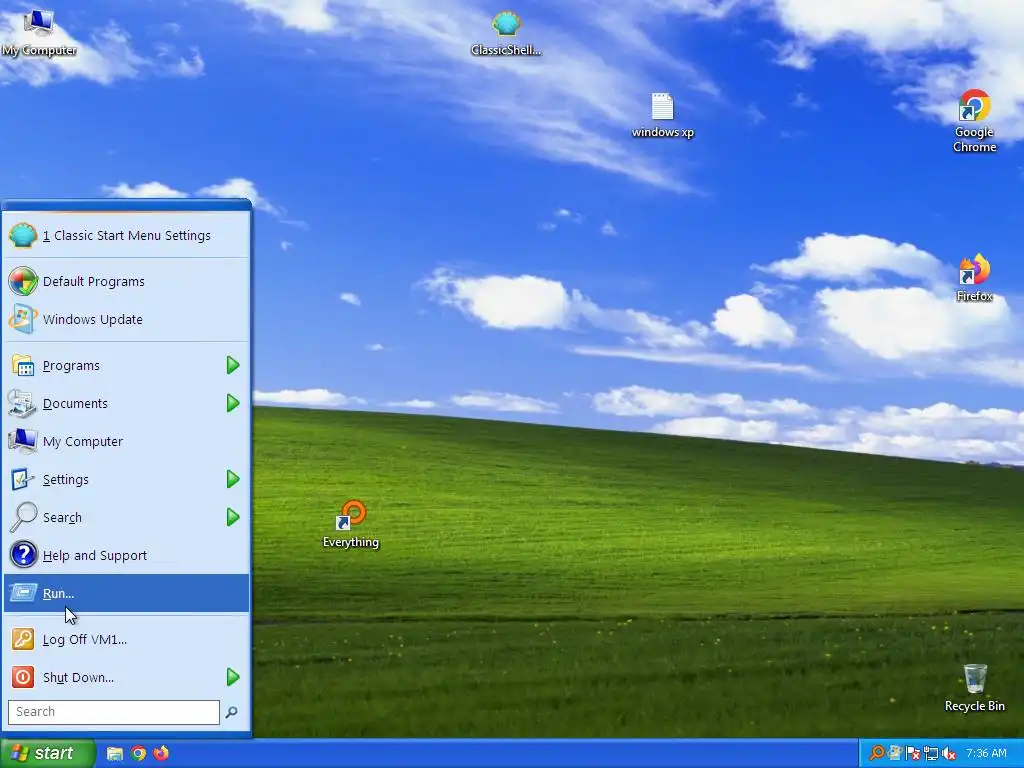
Task: Expand the Settings submenu arrow
Action: 233,479
